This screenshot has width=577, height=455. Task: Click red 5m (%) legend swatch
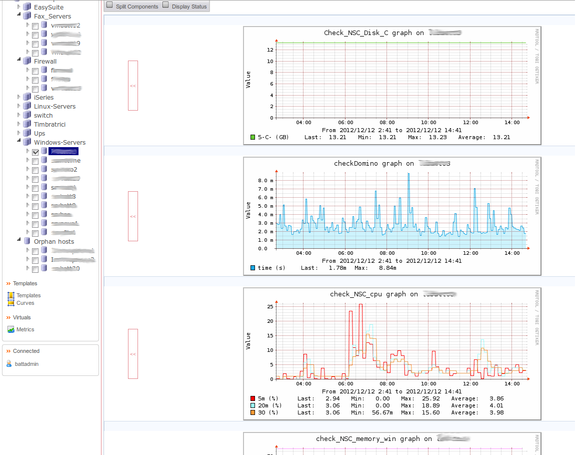click(252, 399)
